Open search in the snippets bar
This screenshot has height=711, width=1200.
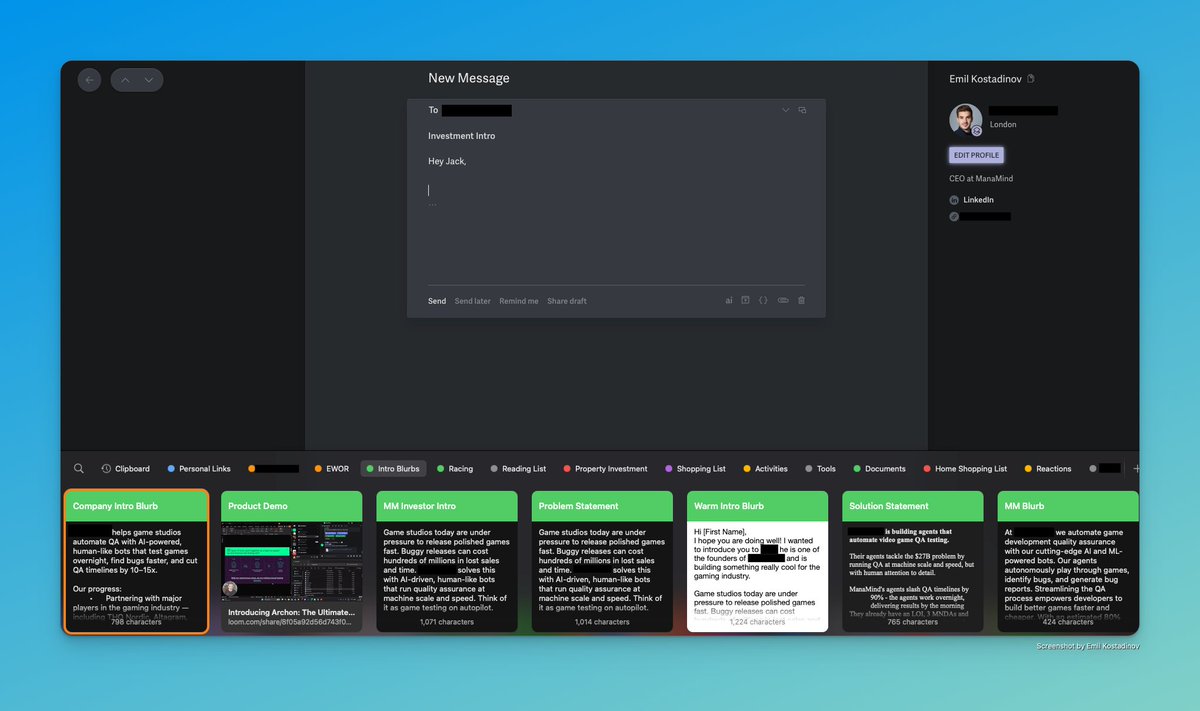click(79, 468)
